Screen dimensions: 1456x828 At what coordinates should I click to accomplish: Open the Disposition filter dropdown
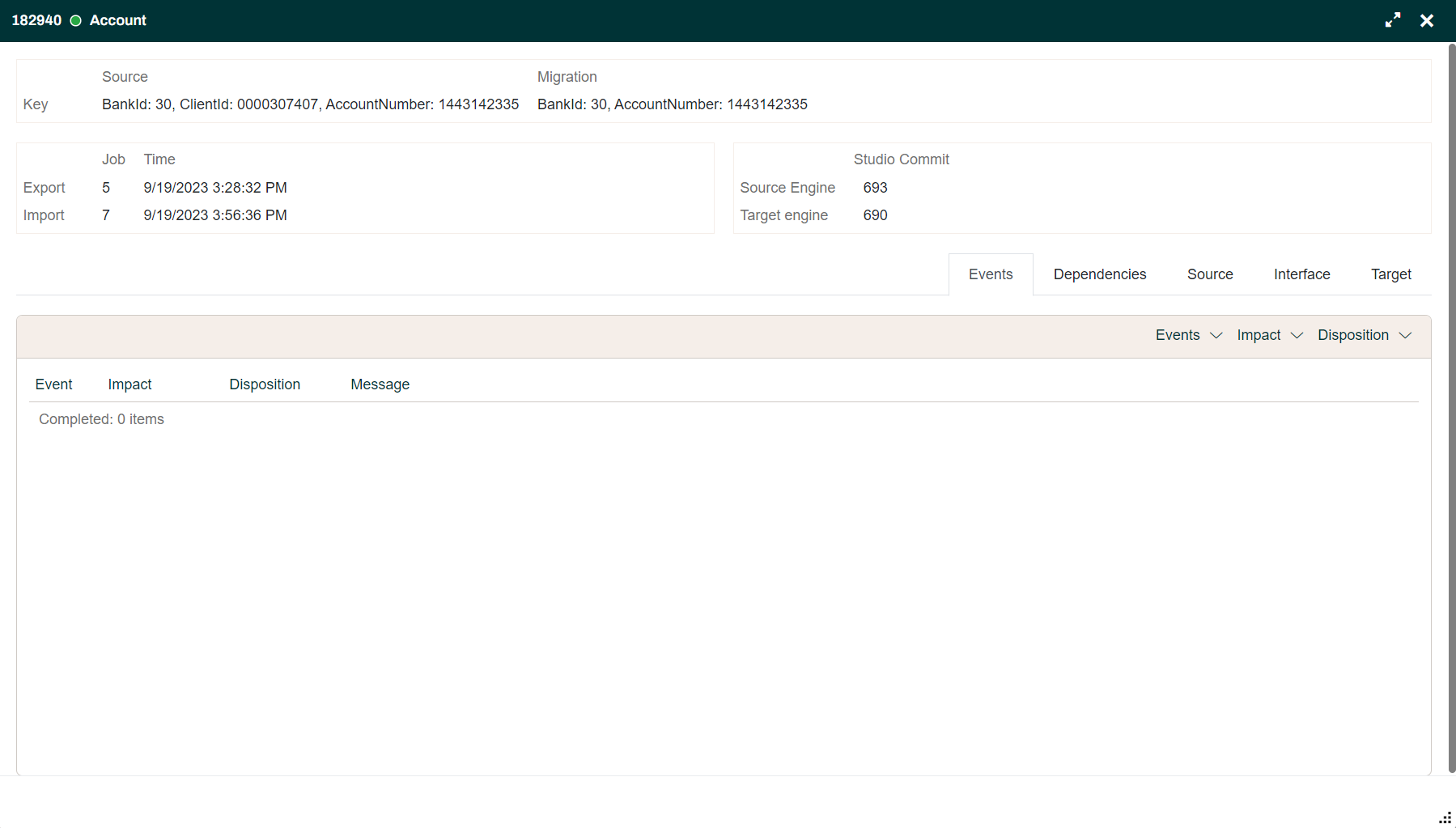tap(1365, 334)
